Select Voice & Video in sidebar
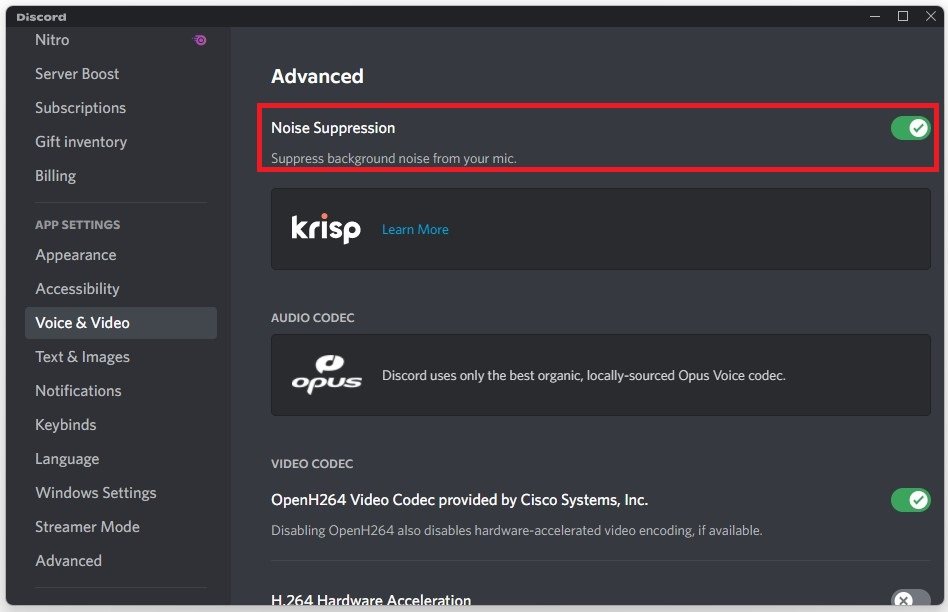Viewport: 948px width, 612px height. tap(121, 323)
